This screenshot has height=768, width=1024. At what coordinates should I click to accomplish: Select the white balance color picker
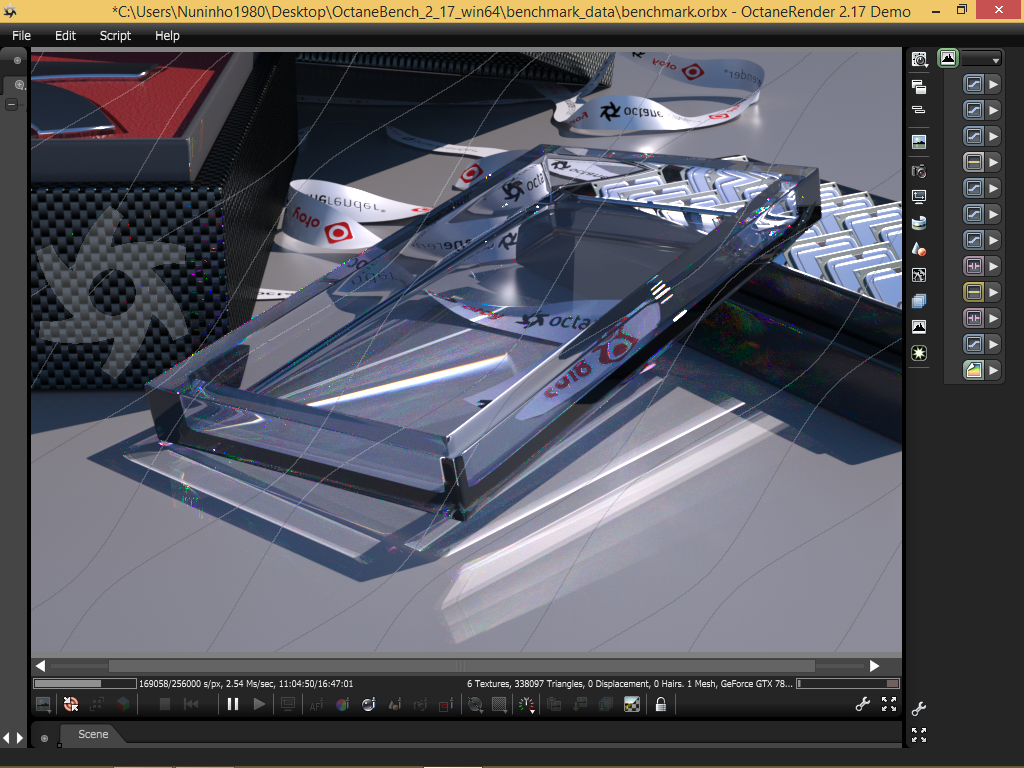coord(342,704)
